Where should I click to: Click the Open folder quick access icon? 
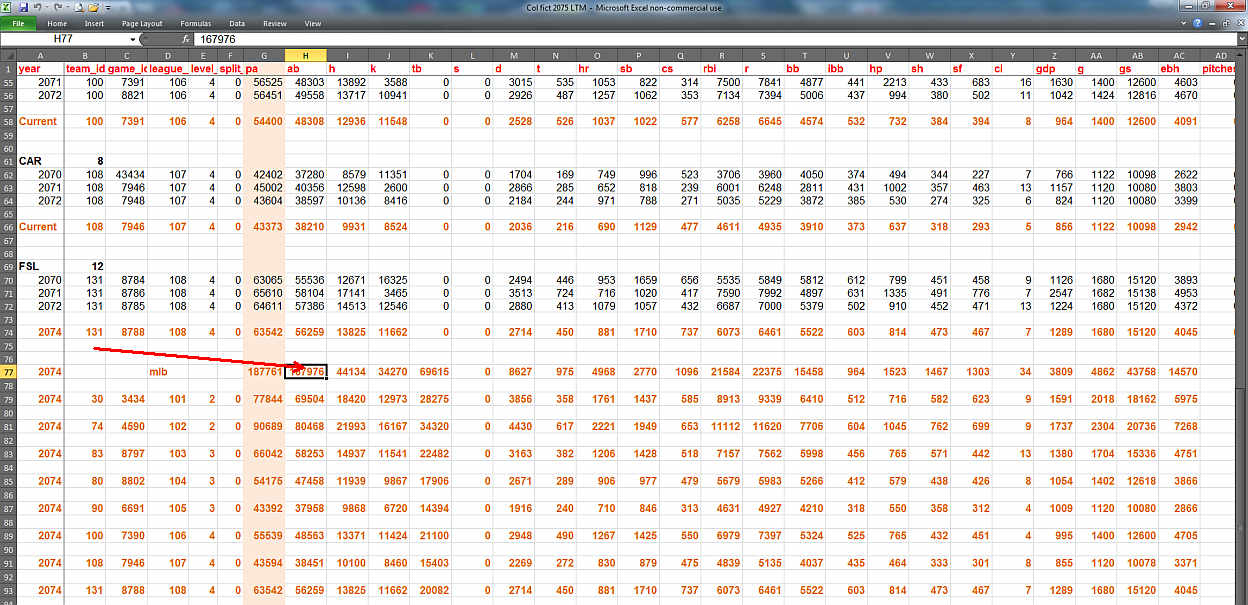click(x=93, y=7)
